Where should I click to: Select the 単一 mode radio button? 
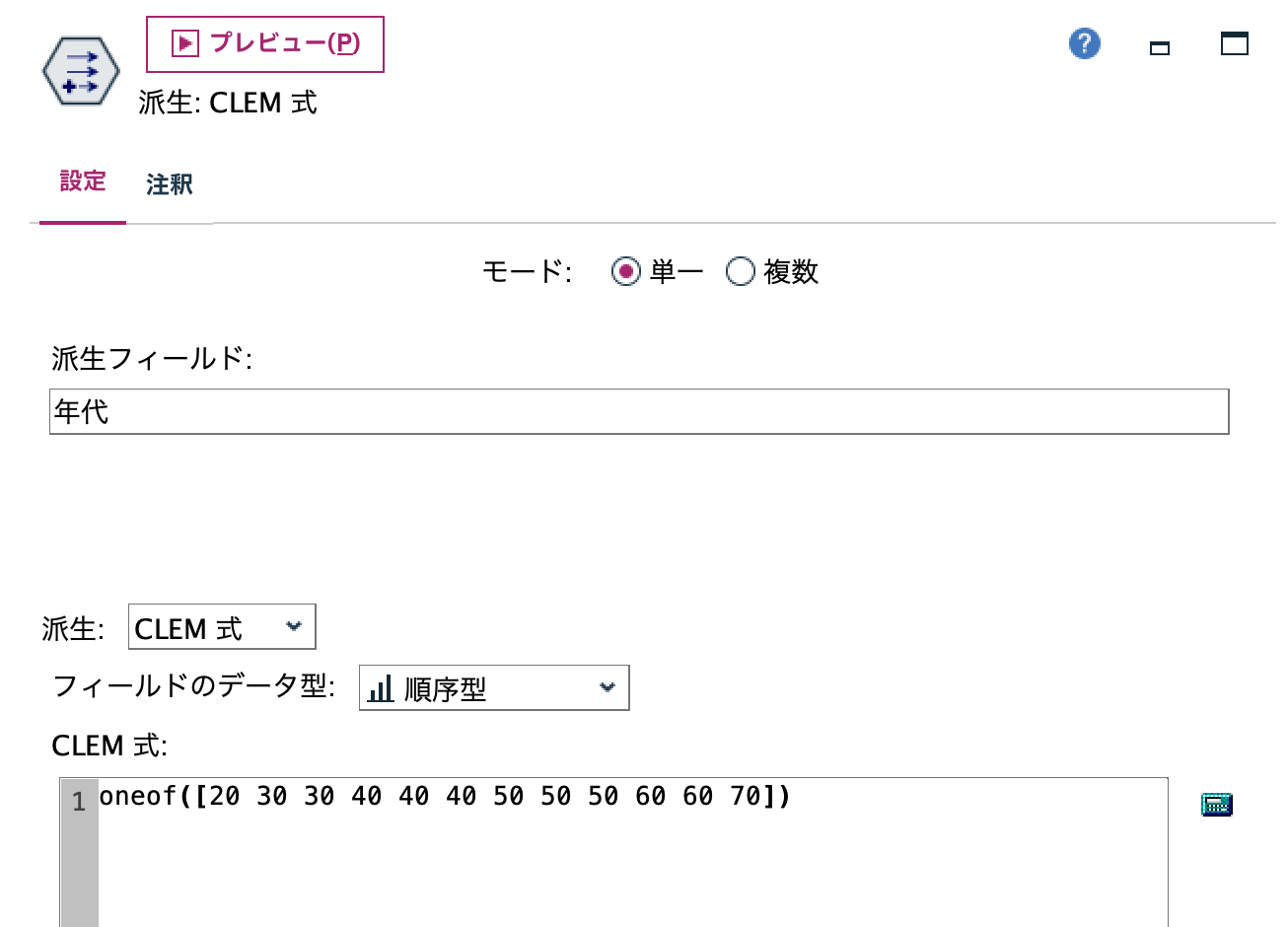click(x=624, y=272)
